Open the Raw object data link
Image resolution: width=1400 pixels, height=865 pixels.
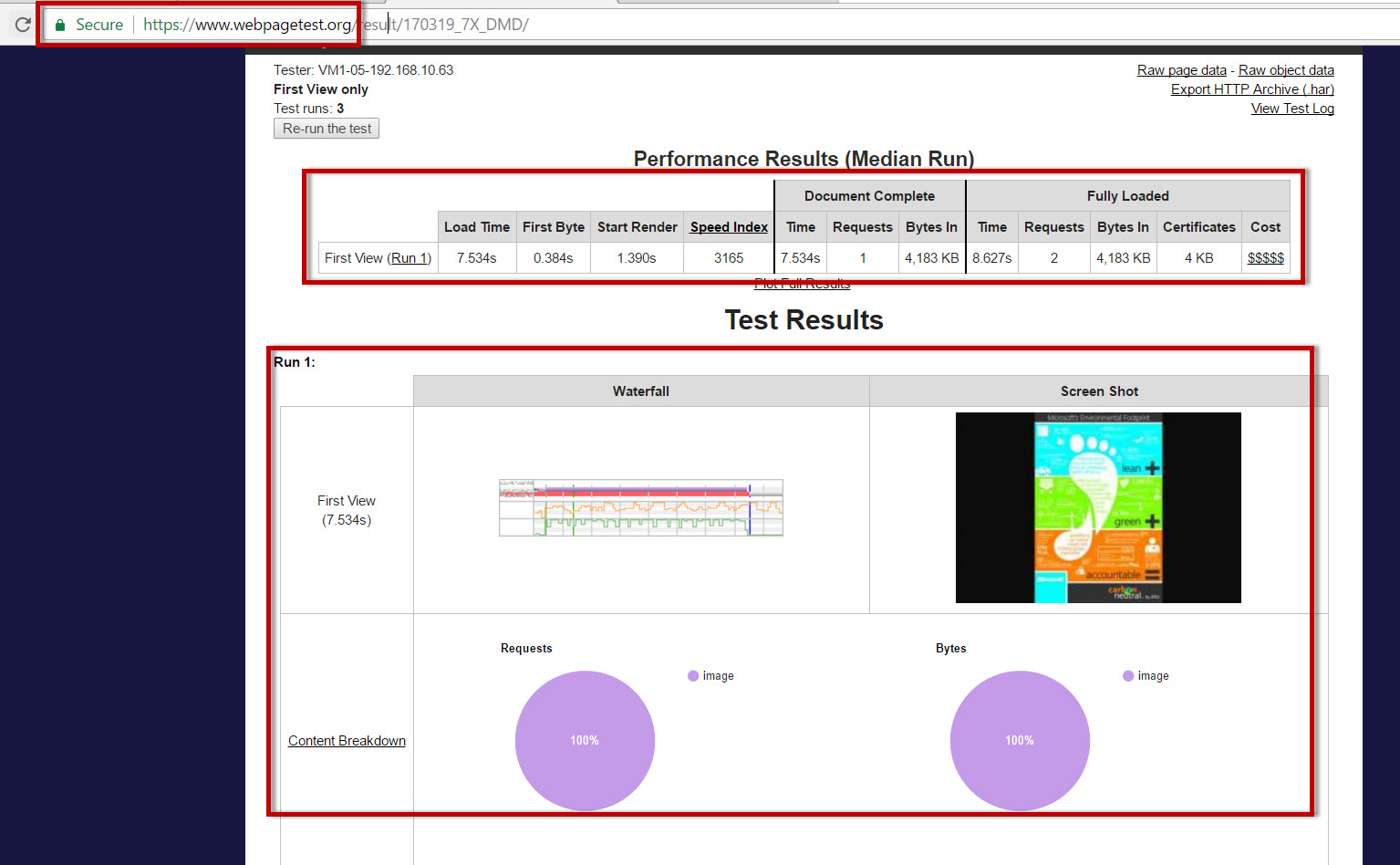tap(1286, 70)
